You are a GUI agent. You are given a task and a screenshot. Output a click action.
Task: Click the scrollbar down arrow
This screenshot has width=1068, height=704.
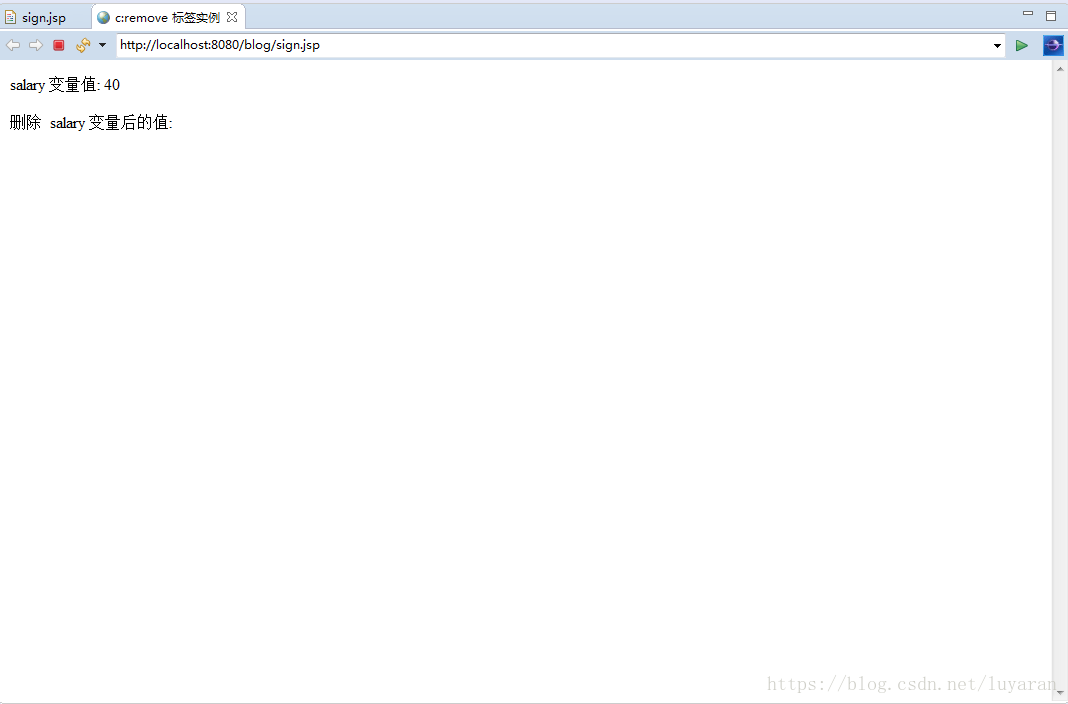[x=1060, y=694]
